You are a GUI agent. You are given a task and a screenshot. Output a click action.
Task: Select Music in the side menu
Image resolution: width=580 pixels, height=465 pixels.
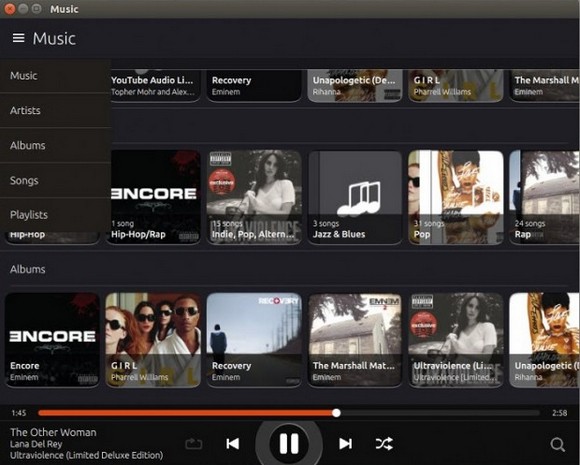(x=55, y=76)
